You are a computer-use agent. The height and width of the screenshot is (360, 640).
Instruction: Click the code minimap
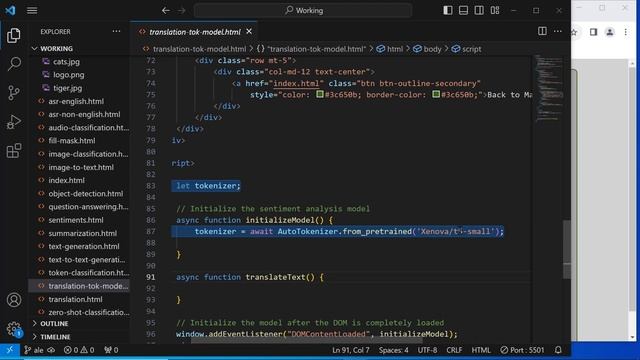[x=548, y=88]
